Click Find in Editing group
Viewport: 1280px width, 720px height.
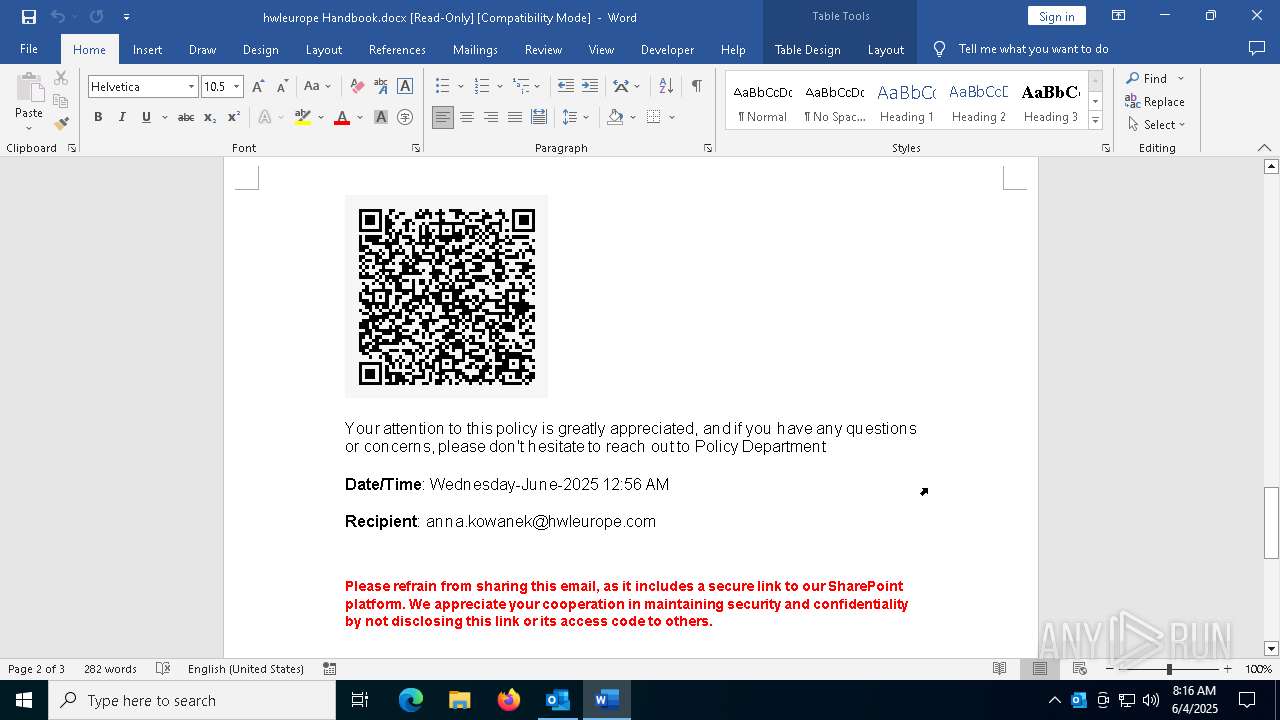1146,78
